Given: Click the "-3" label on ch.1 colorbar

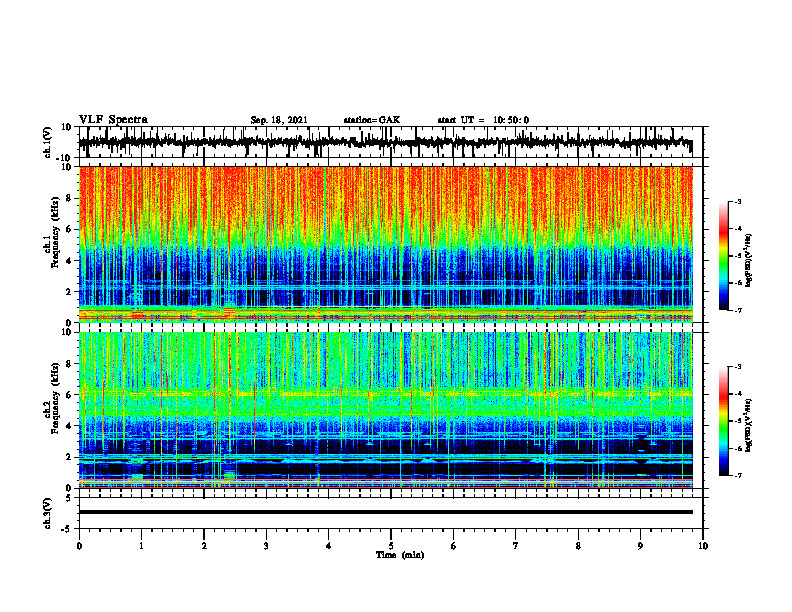Looking at the screenshot, I should 738,201.
